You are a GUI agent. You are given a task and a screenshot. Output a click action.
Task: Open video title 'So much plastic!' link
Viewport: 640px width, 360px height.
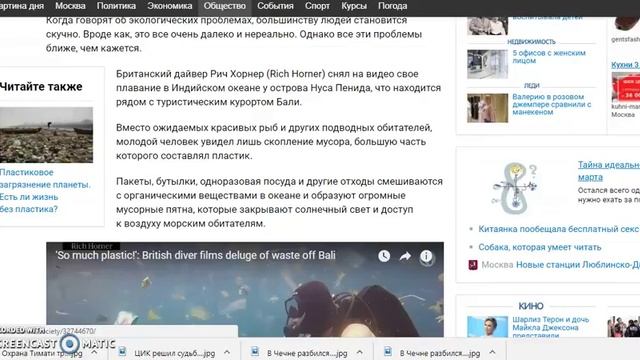coord(196,256)
